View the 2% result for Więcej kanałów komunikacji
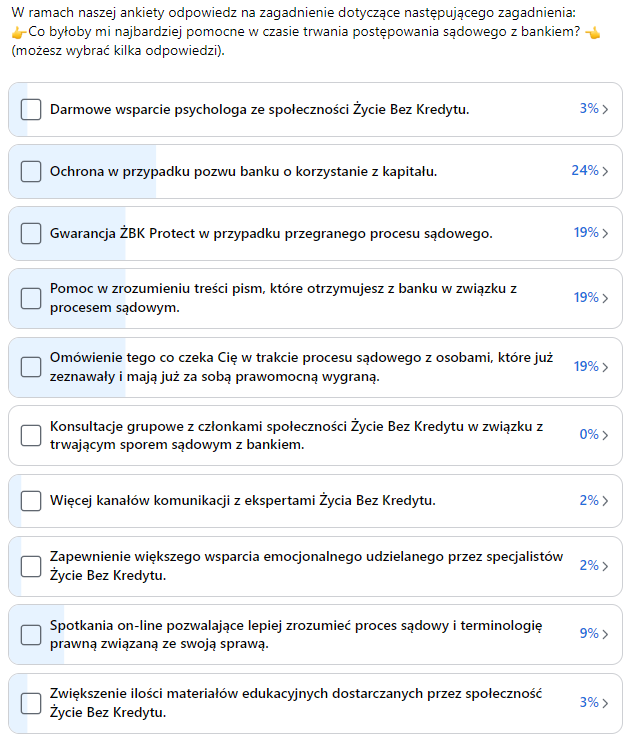The image size is (628, 740). (594, 500)
